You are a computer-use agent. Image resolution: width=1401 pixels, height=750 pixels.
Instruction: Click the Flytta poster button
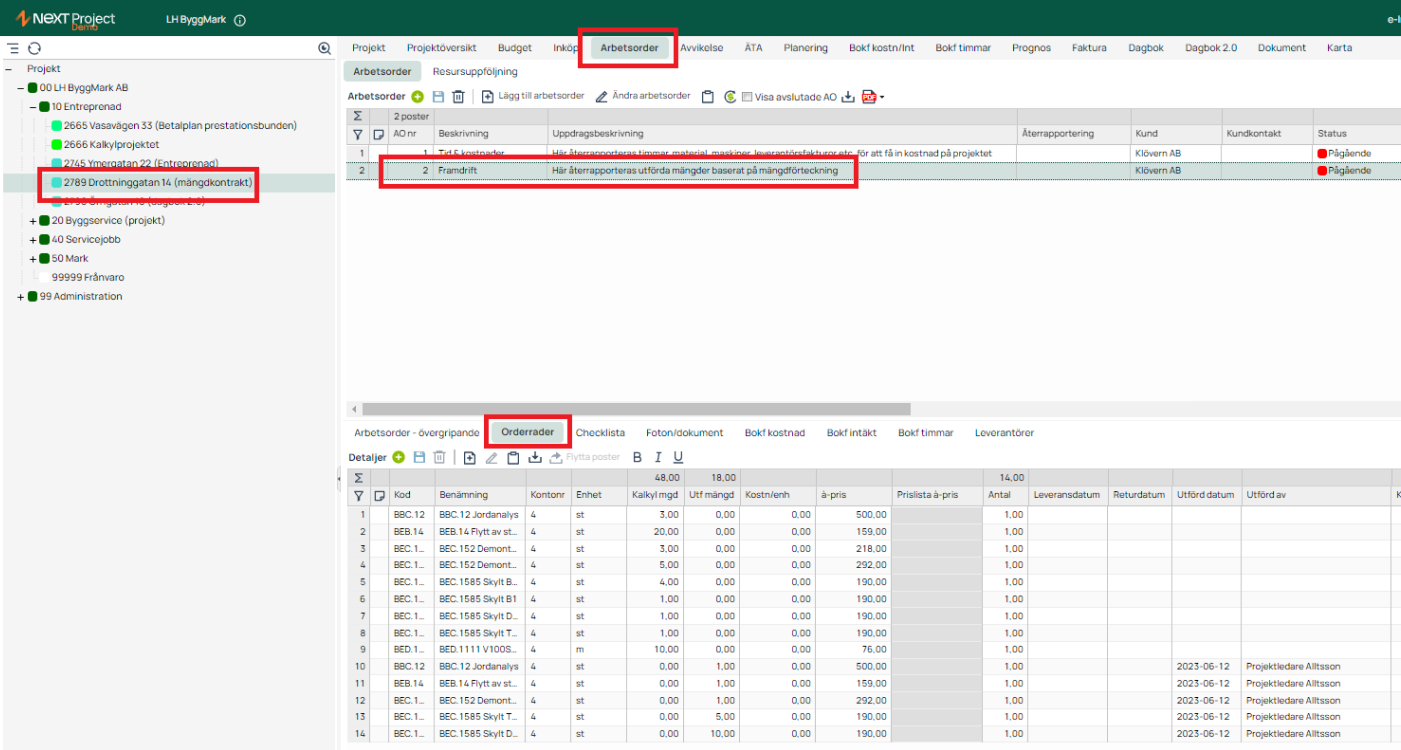pos(585,457)
